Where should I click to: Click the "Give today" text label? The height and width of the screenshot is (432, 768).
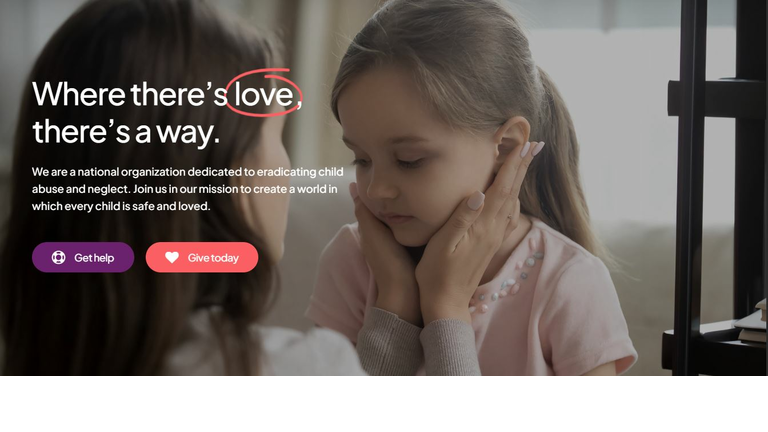pos(213,258)
